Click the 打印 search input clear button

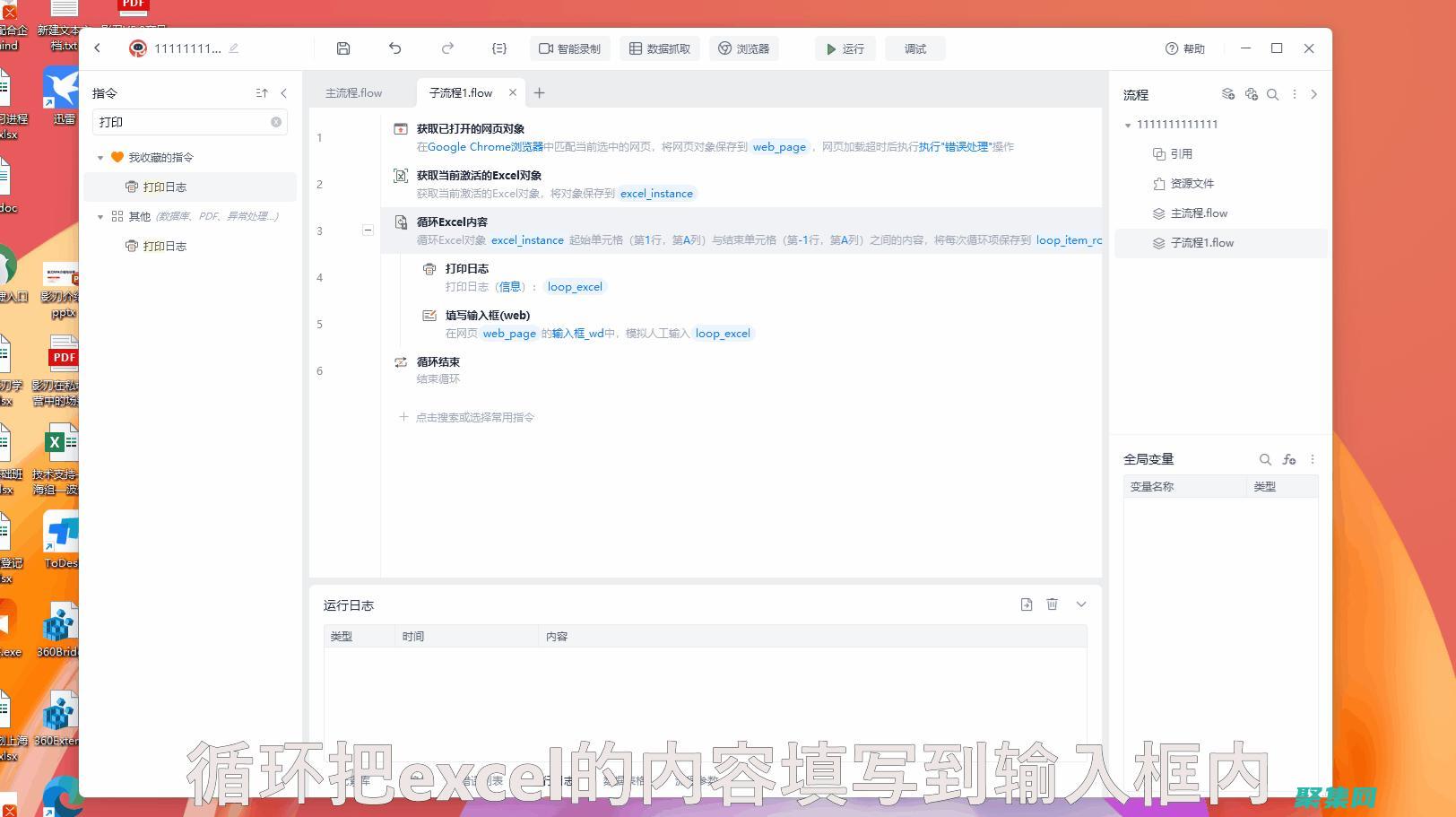coord(277,122)
